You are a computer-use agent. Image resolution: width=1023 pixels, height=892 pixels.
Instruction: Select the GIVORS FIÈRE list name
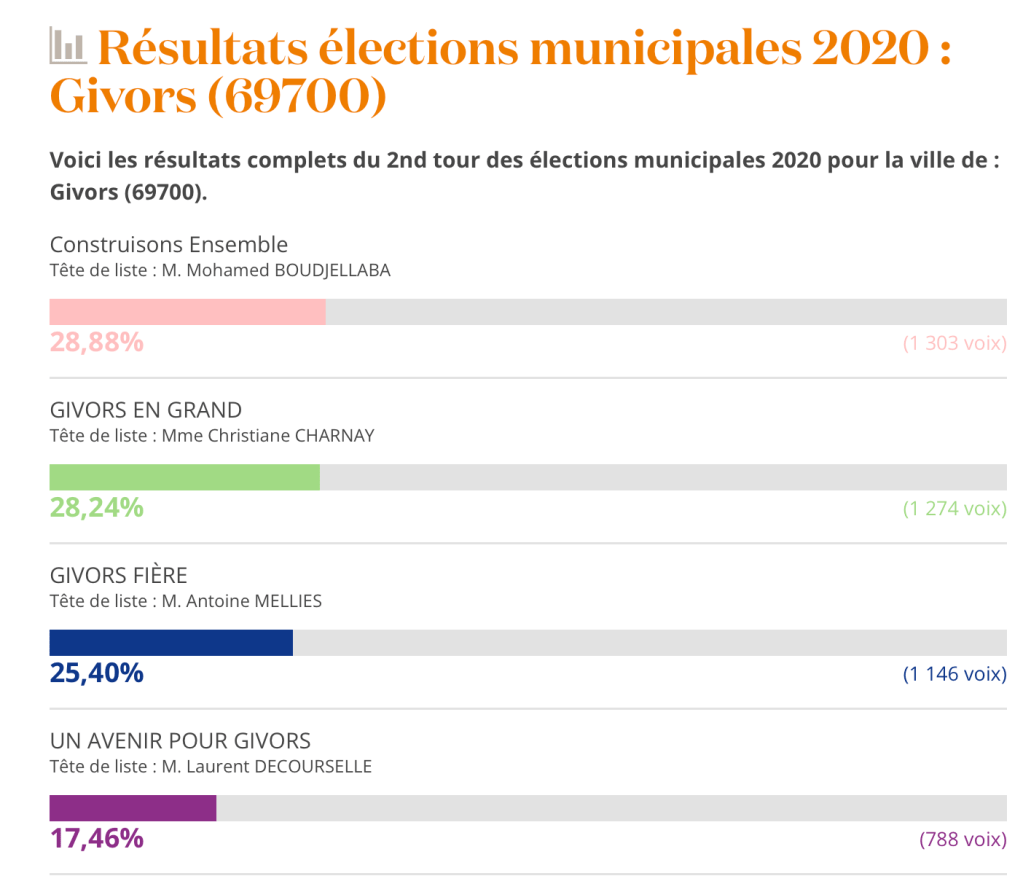(119, 576)
